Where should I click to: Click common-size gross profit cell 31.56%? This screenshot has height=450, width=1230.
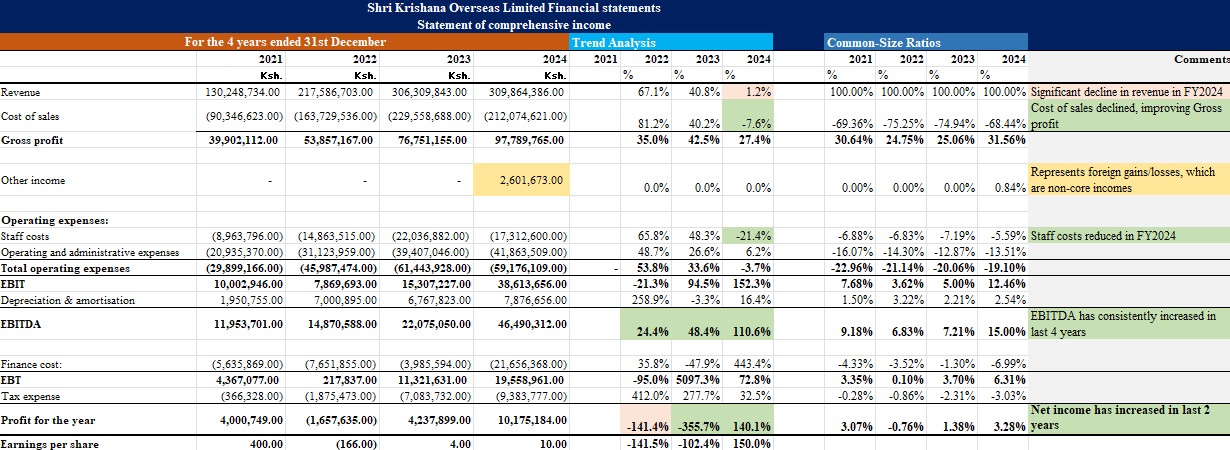tap(1001, 140)
